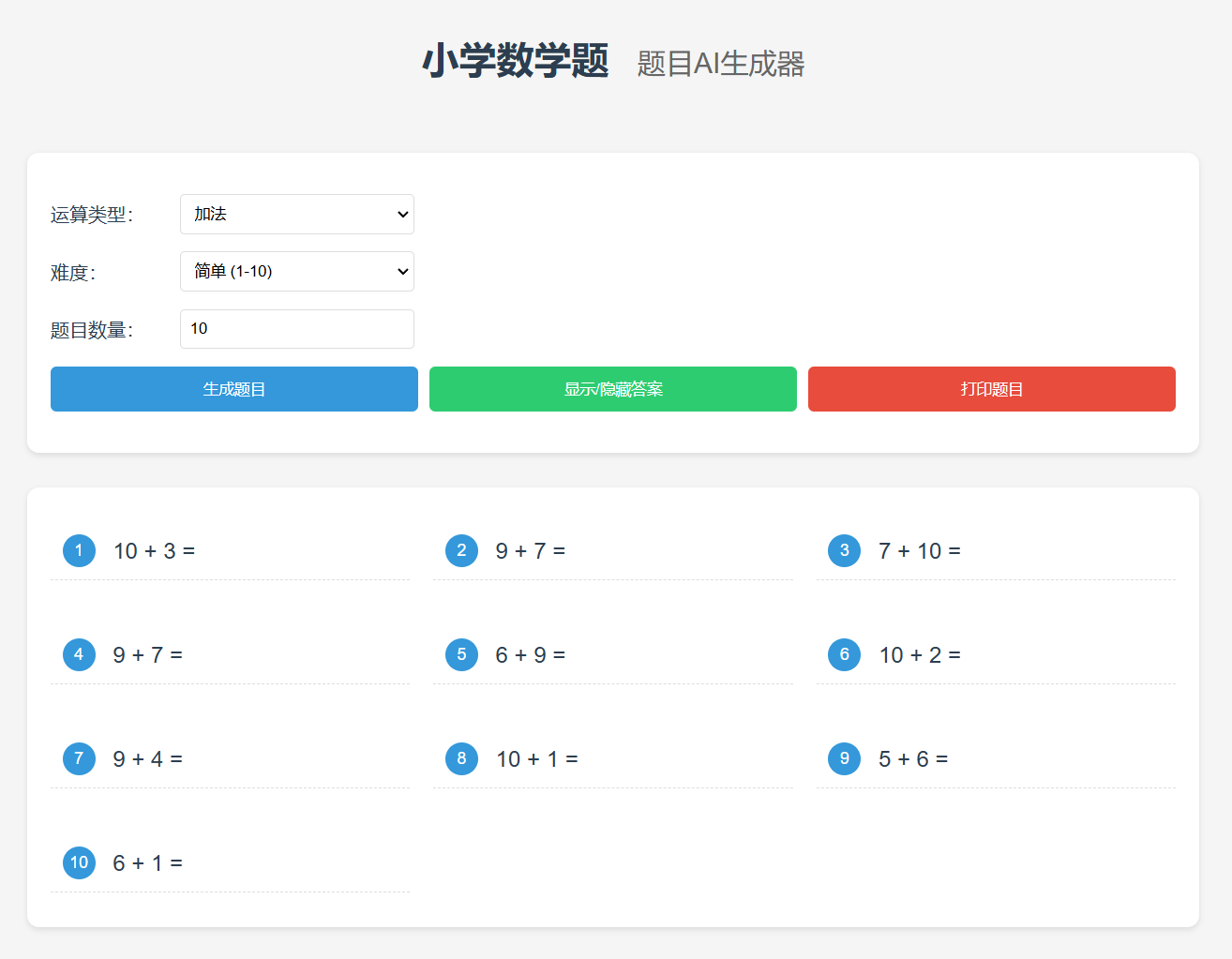Select the badge numbered 10 at the bottom
This screenshot has width=1232, height=959.
79,862
